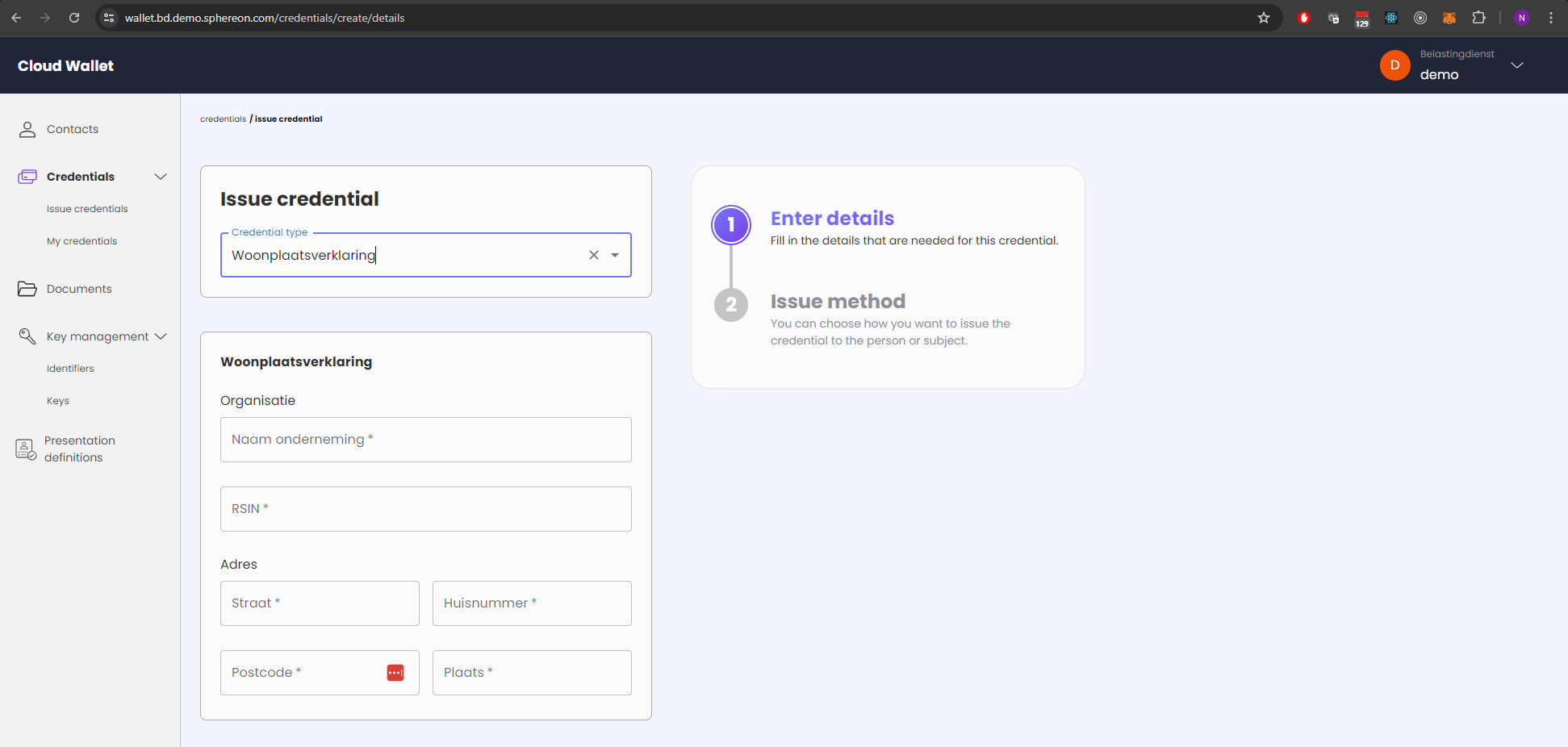This screenshot has height=747, width=1568.
Task: Click the Credentials card icon in sidebar
Action: 27,177
